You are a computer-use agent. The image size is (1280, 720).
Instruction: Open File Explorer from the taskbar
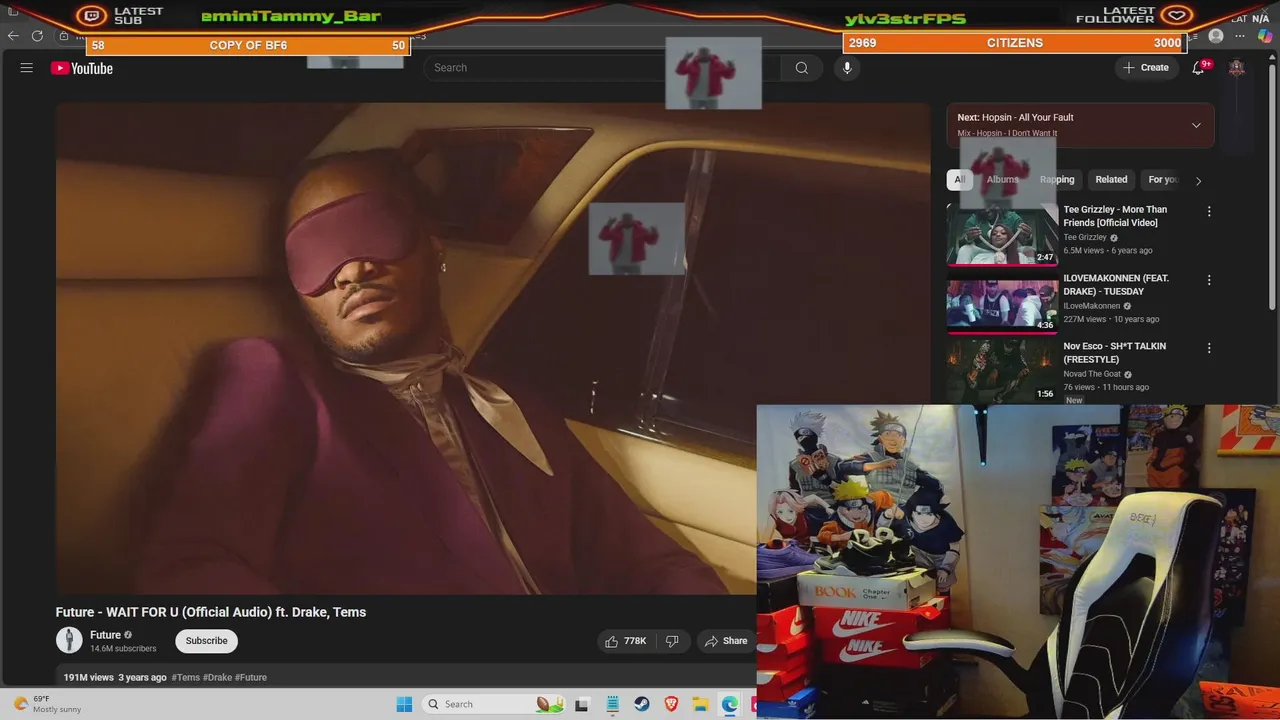[x=701, y=704]
